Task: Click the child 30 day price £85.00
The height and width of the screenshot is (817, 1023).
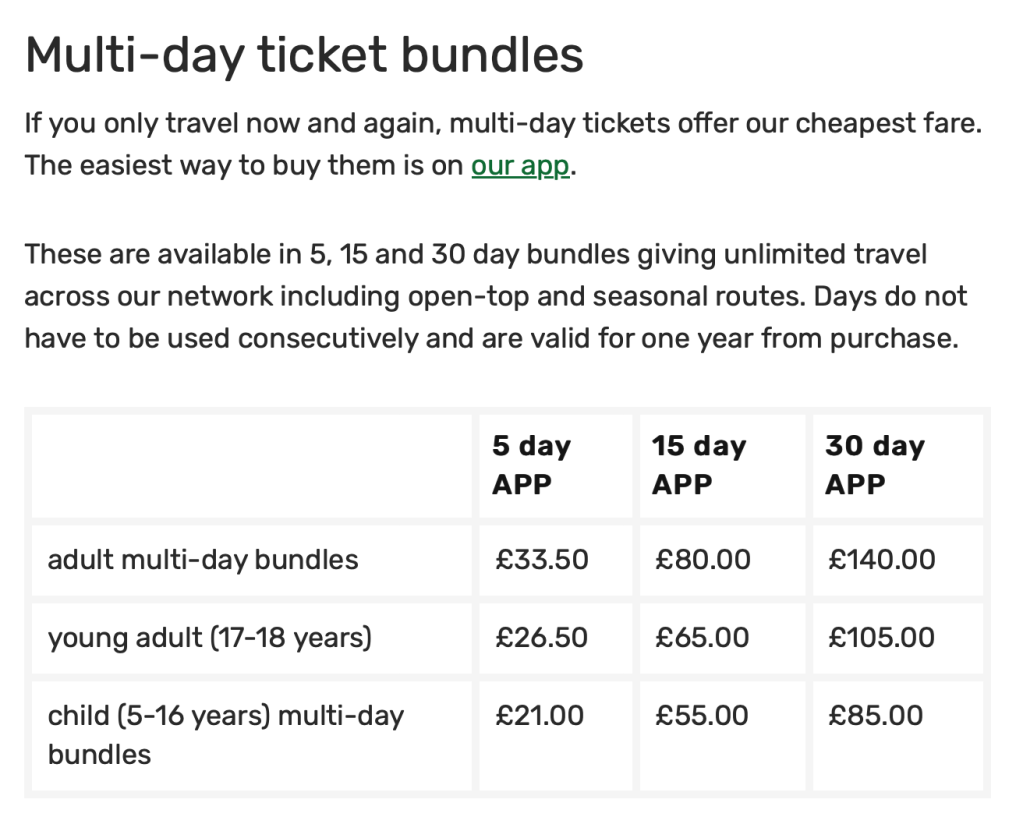Action: (x=876, y=715)
